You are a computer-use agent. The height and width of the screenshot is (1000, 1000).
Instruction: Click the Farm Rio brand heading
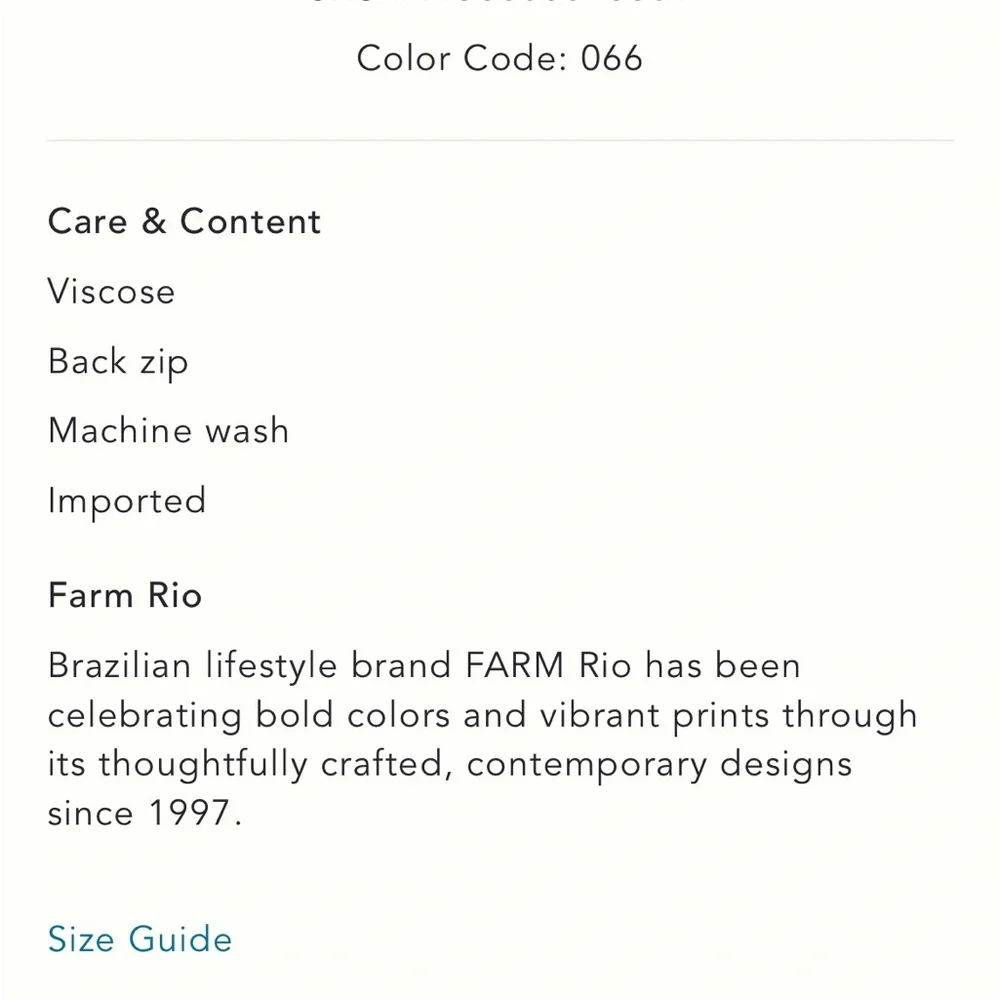[x=125, y=596]
